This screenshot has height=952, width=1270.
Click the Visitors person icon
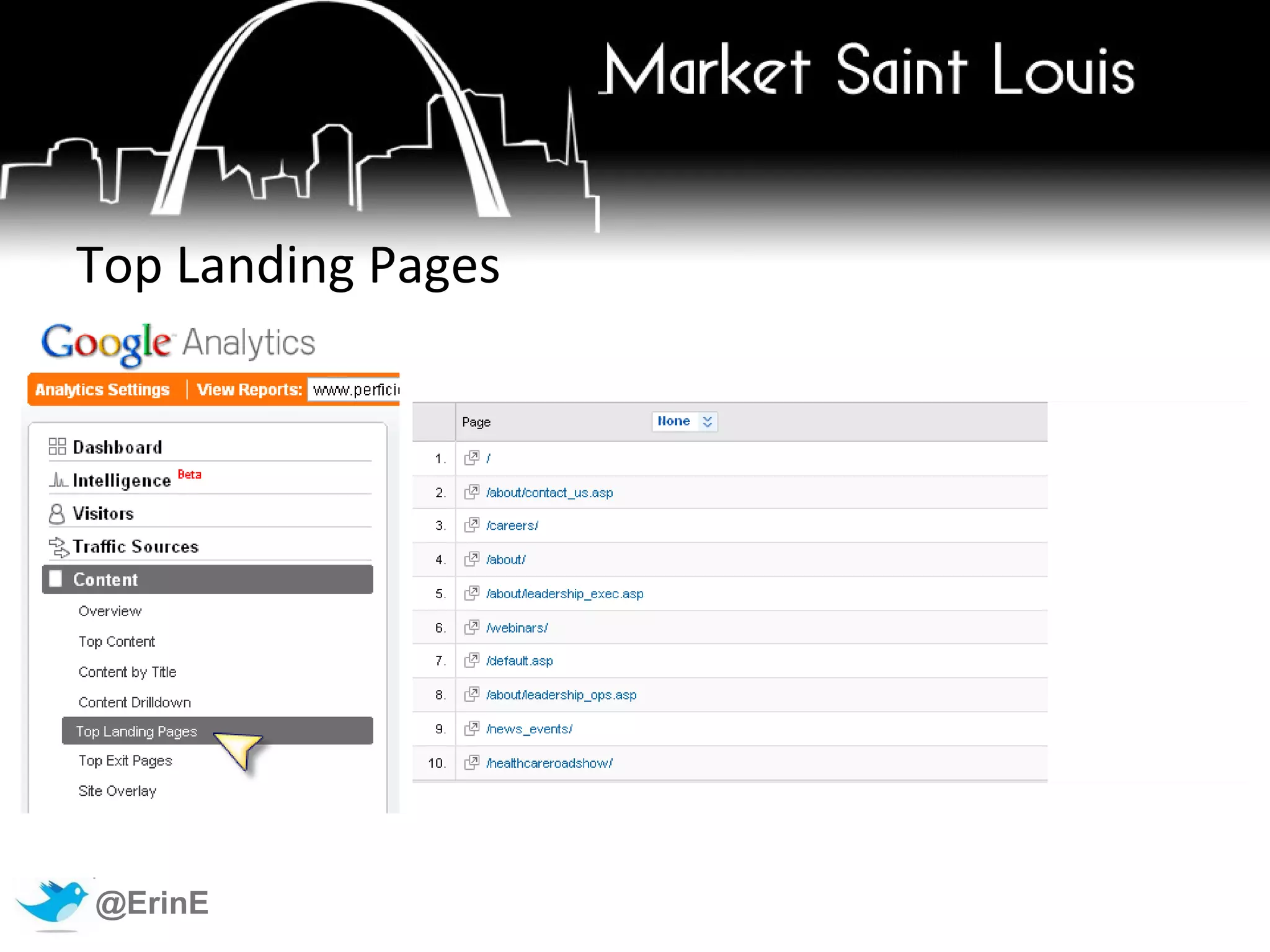click(x=56, y=513)
